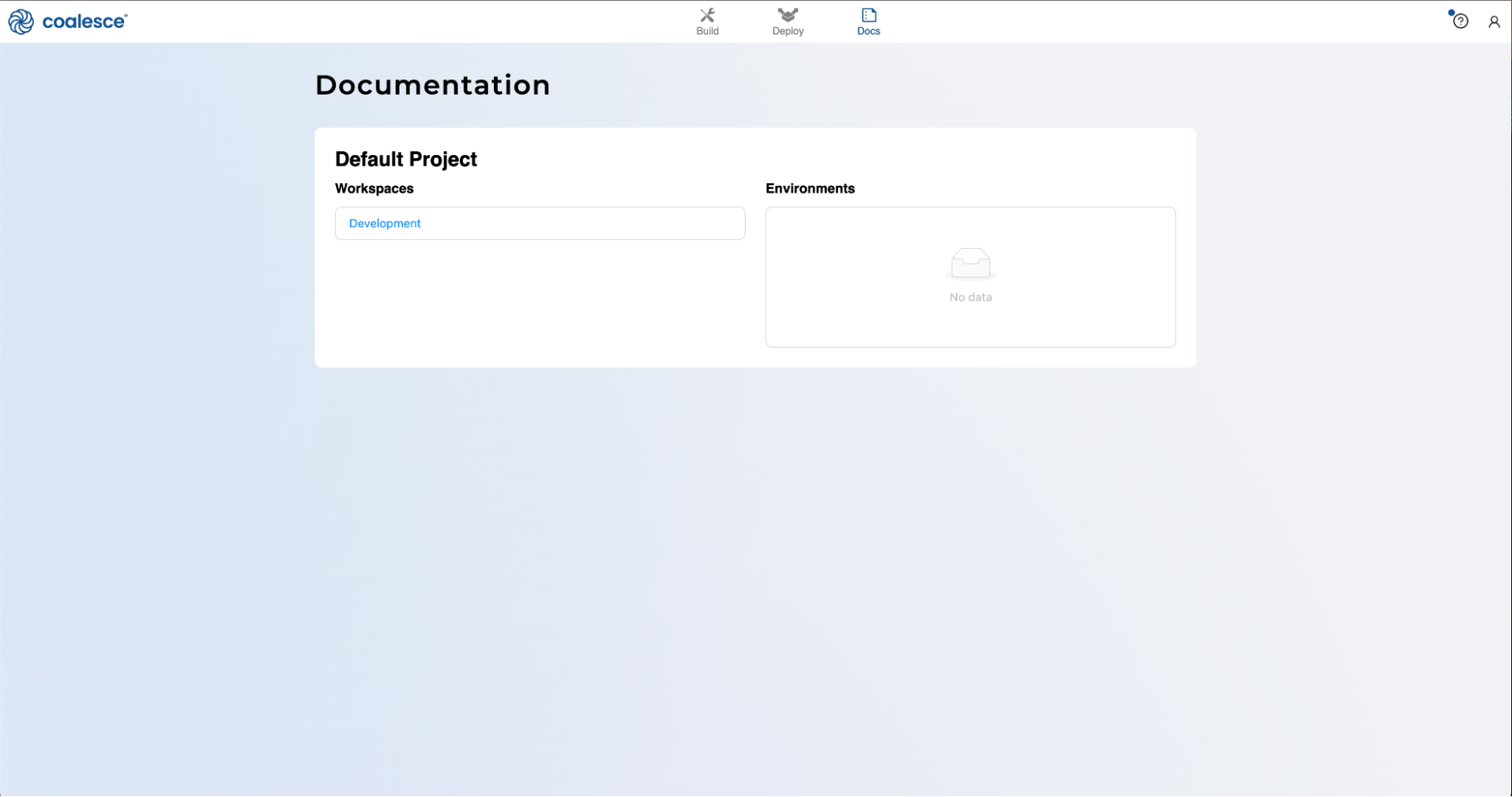Click the Coalesce swirl logo icon
Screen dimensions: 1512x797
pos(20,21)
